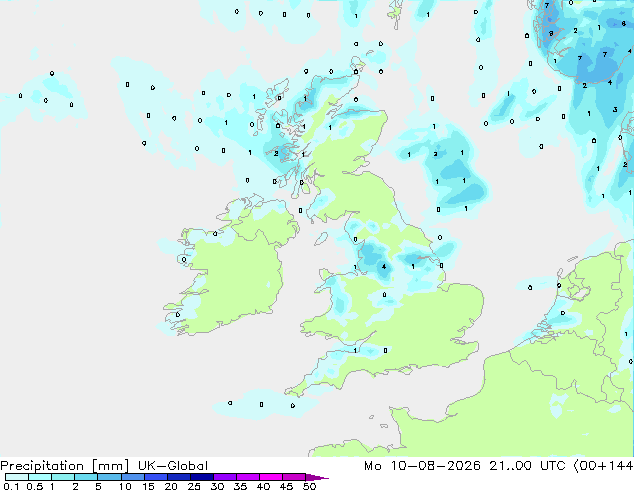Click the over-50 mm arrow at the legend's end

(x=317, y=477)
